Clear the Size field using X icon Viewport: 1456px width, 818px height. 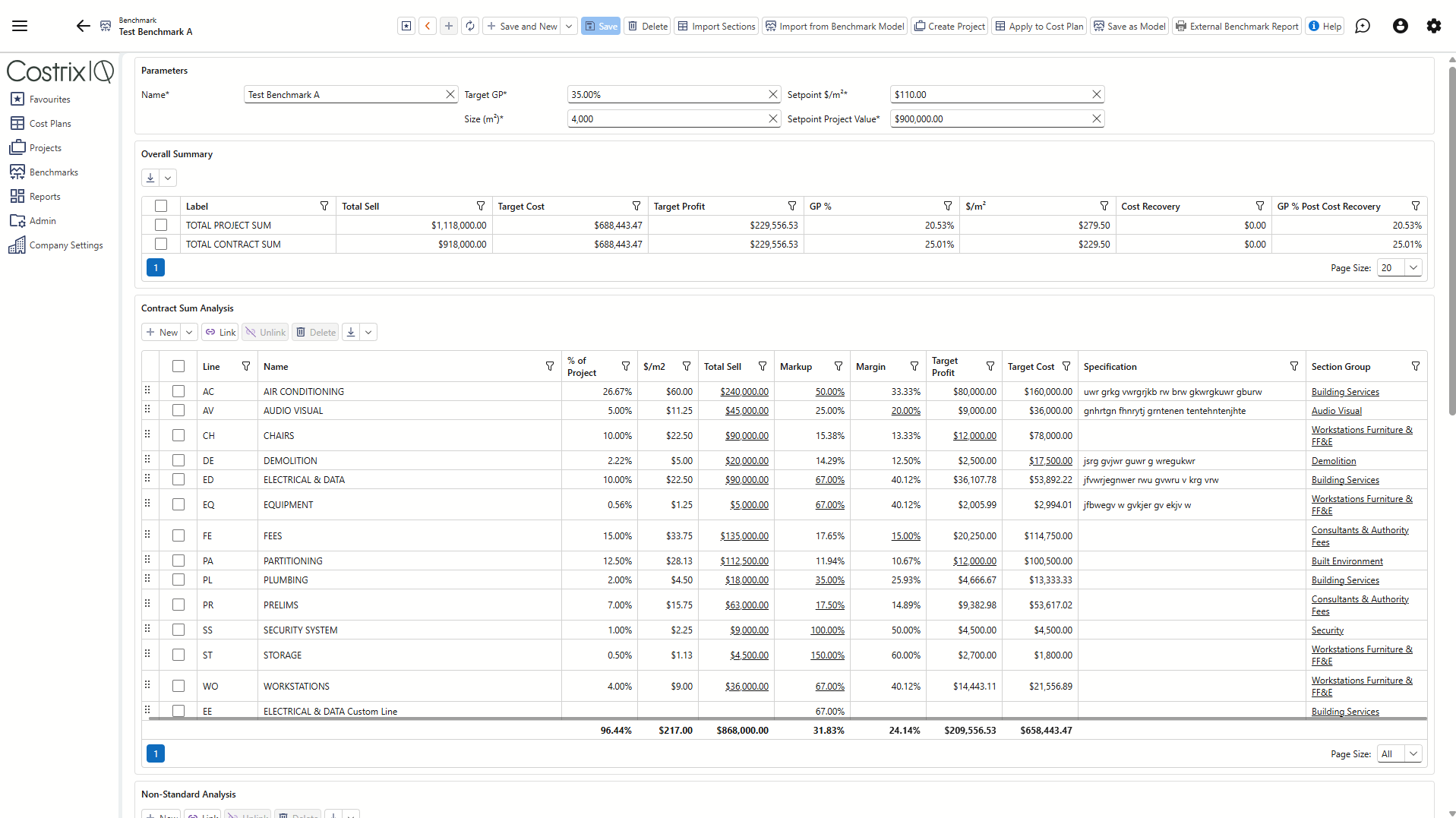(x=773, y=118)
